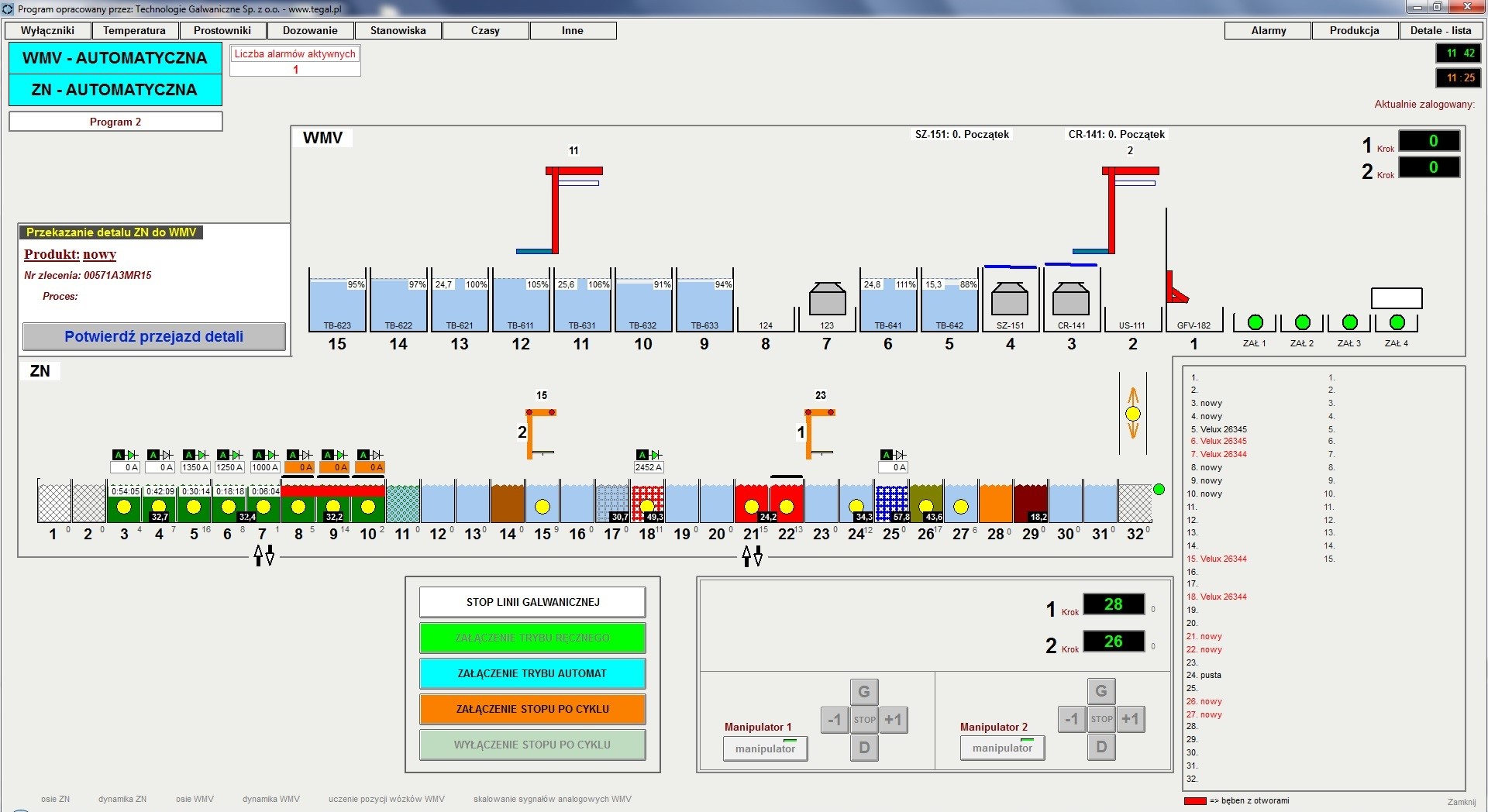1488x812 pixels.
Task: Click WYŁĄCZENIE STOPU PO CYKLU
Action: 532,745
